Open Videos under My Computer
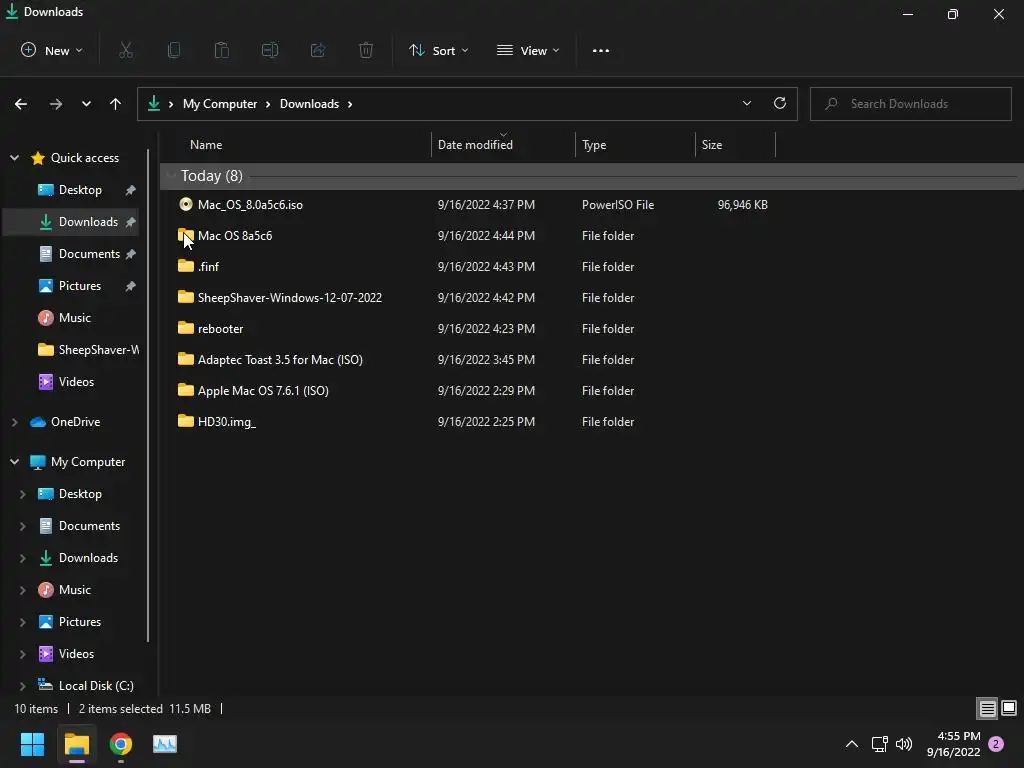 pos(76,654)
